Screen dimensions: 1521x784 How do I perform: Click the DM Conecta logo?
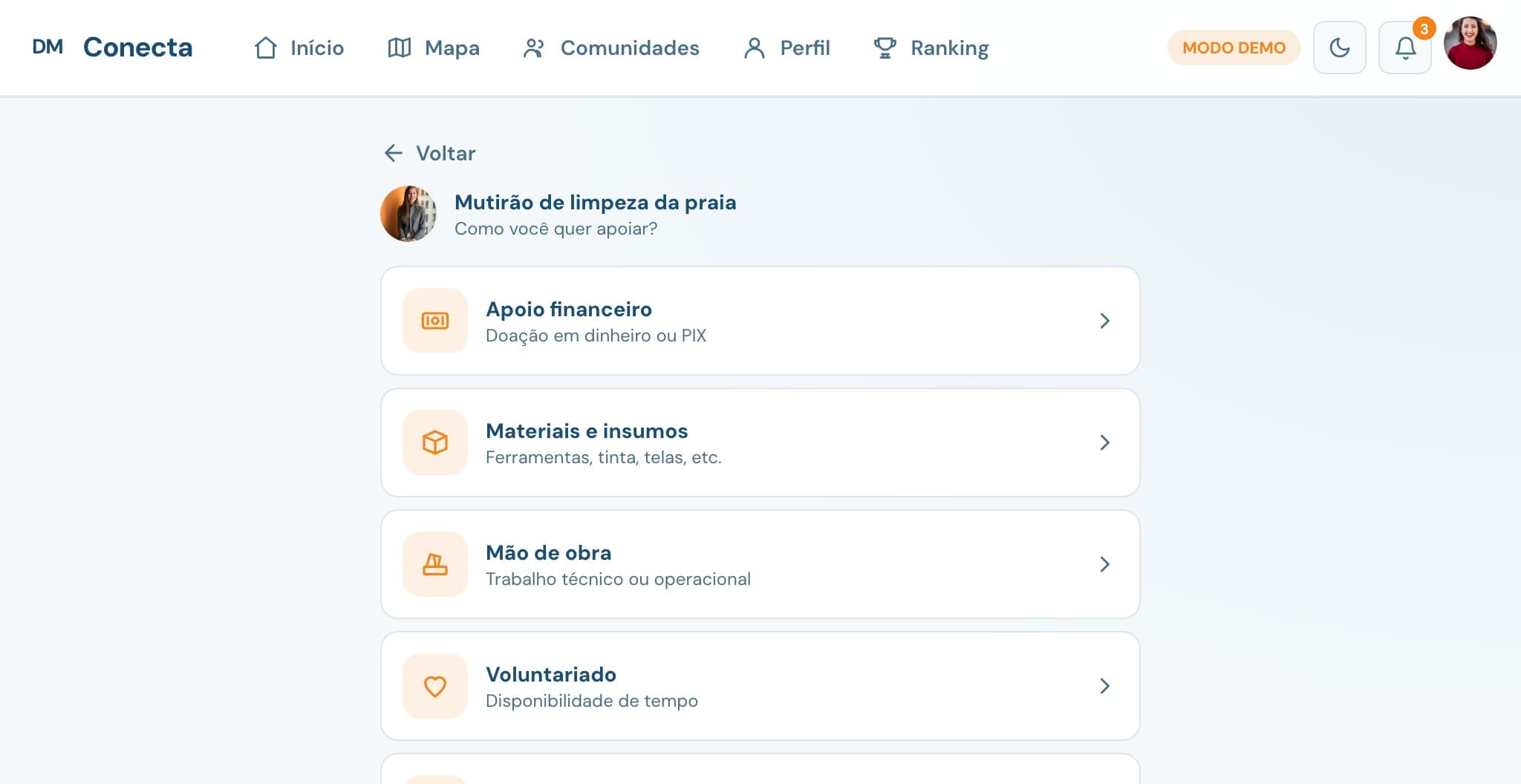pos(112,48)
